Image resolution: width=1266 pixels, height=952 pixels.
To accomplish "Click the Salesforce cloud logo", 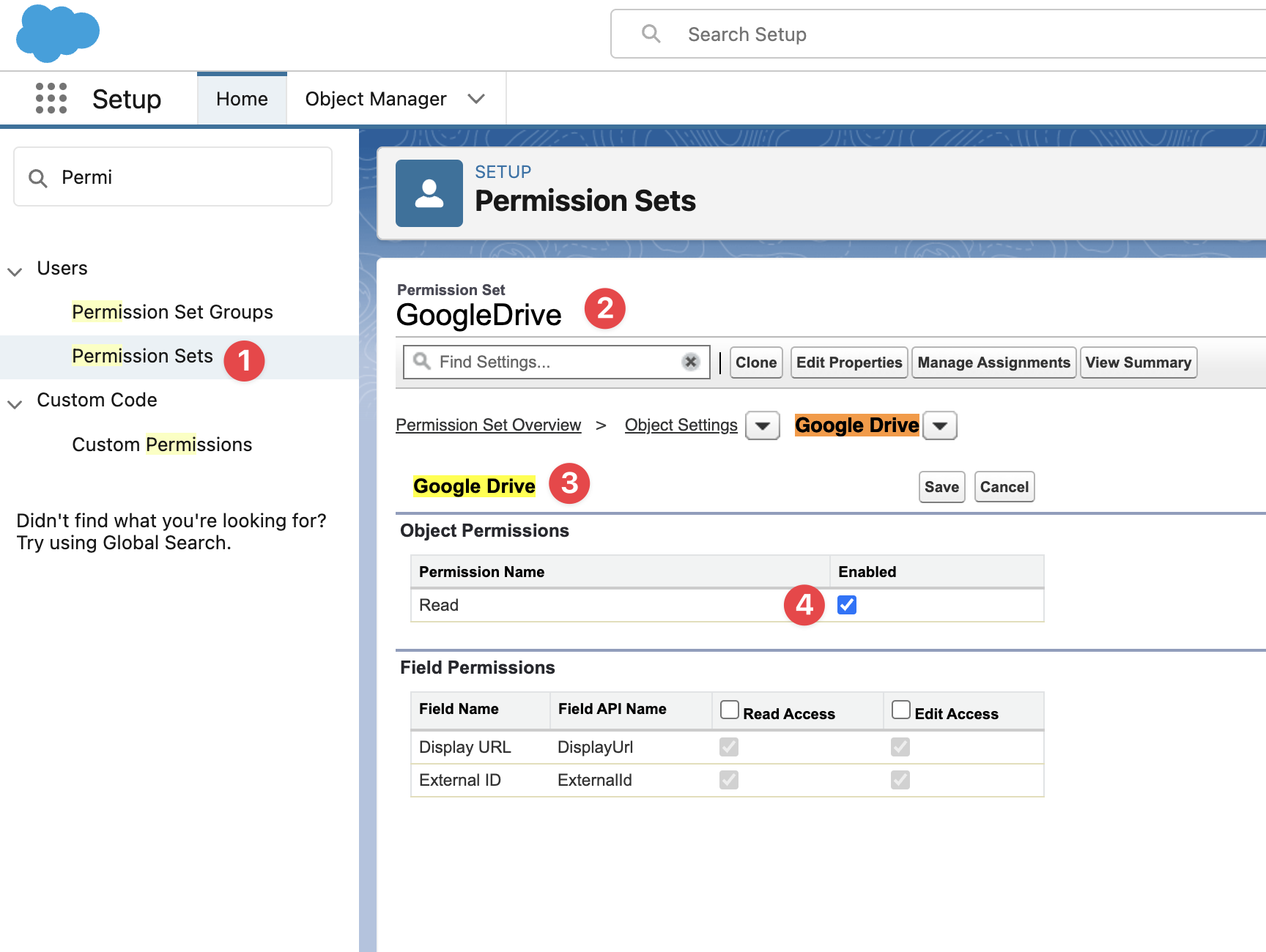I will click(x=58, y=33).
